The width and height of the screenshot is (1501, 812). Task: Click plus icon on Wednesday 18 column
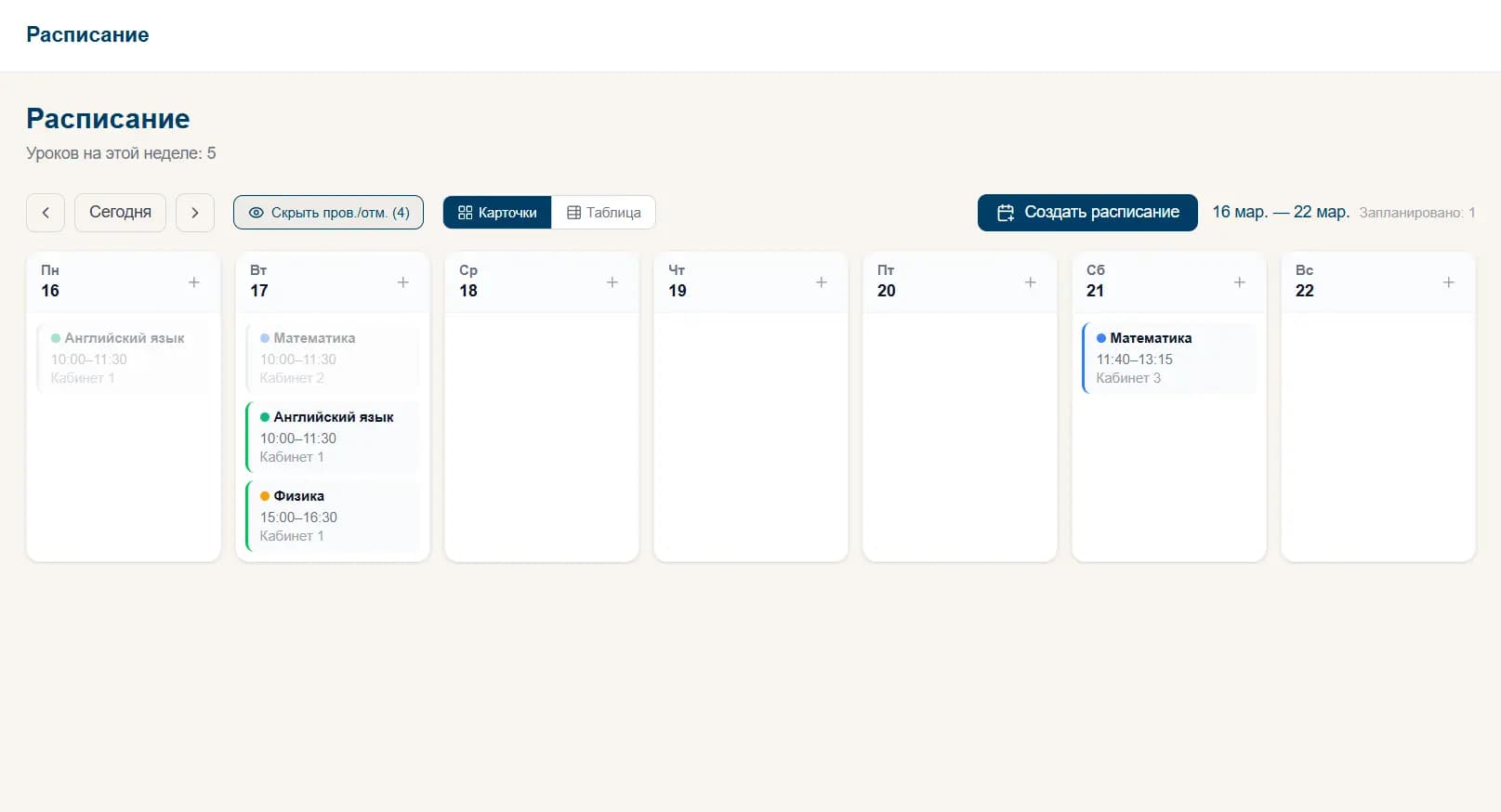(612, 282)
